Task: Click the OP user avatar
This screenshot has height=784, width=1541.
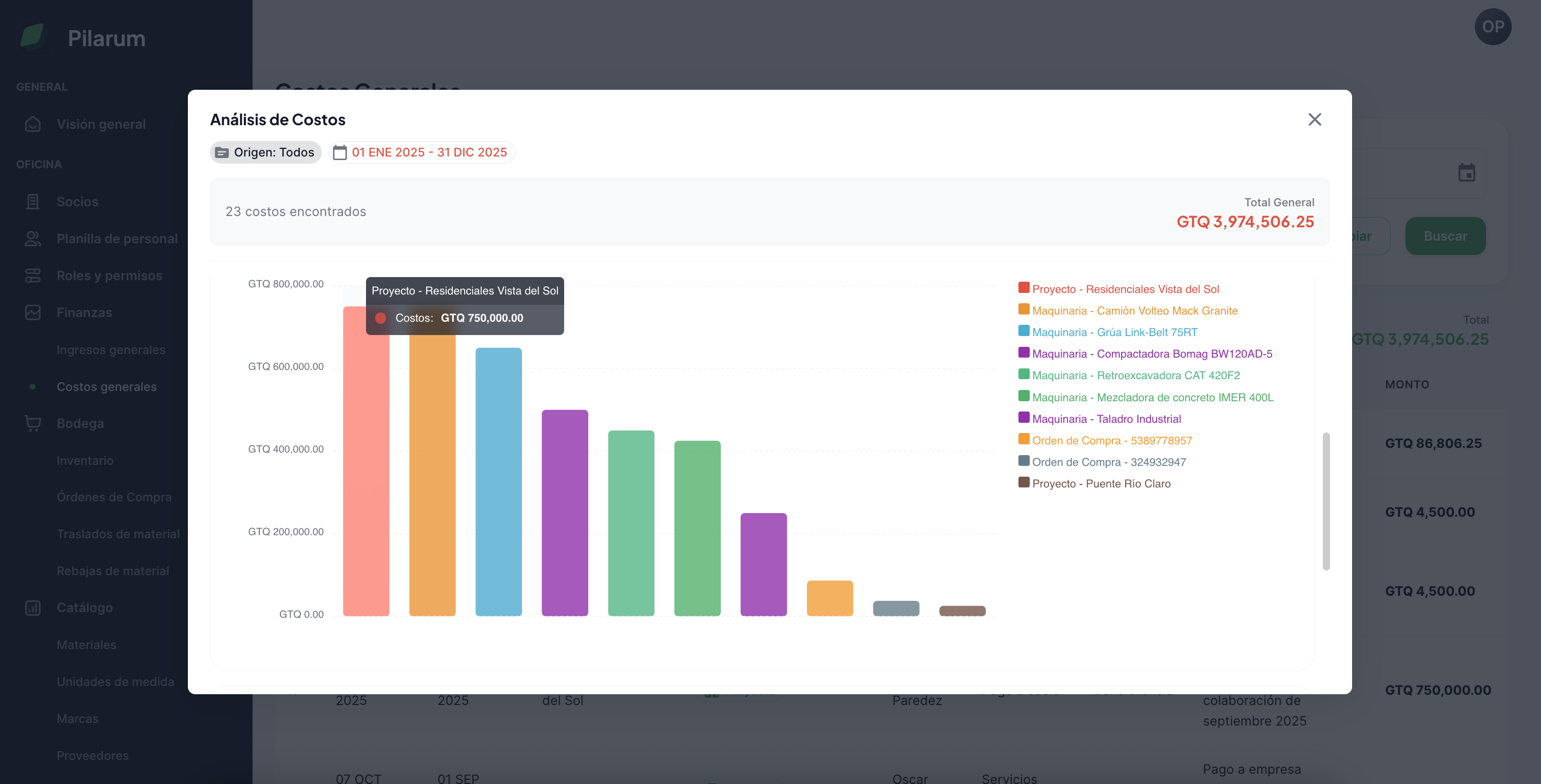Action: pos(1493,27)
